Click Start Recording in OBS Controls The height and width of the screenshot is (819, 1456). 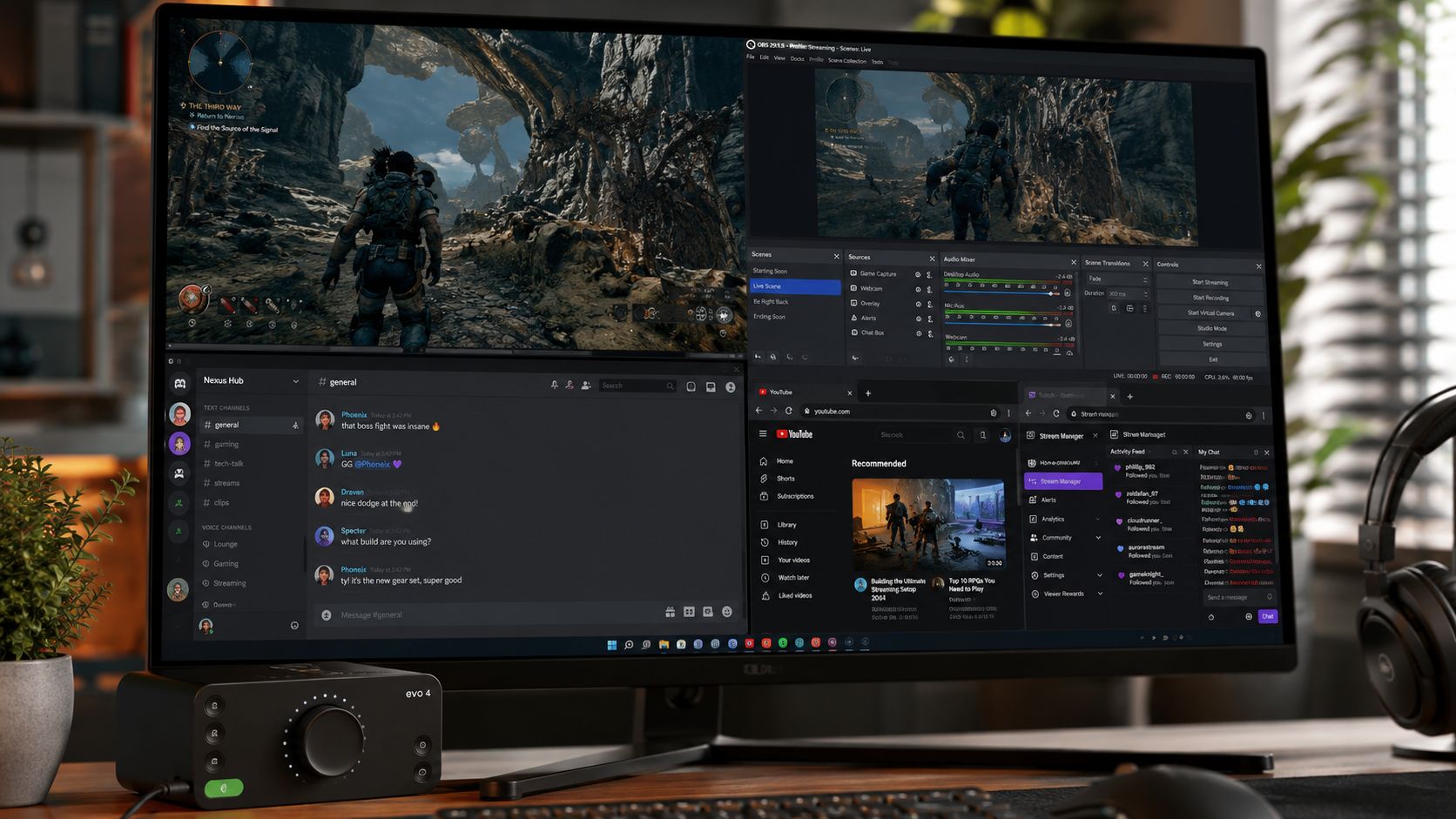(x=1210, y=298)
